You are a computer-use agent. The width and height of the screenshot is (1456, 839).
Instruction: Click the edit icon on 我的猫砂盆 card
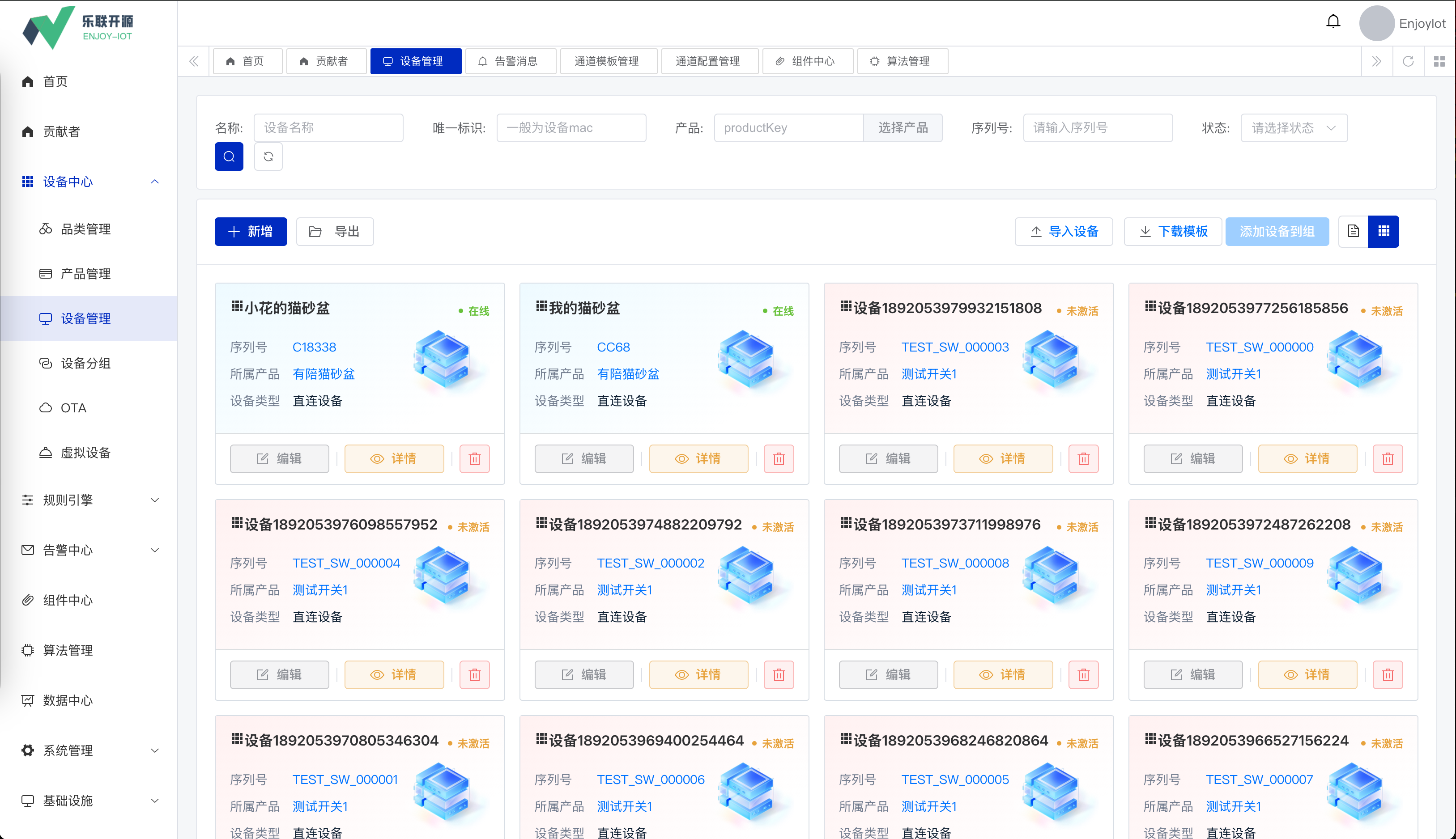pos(584,458)
